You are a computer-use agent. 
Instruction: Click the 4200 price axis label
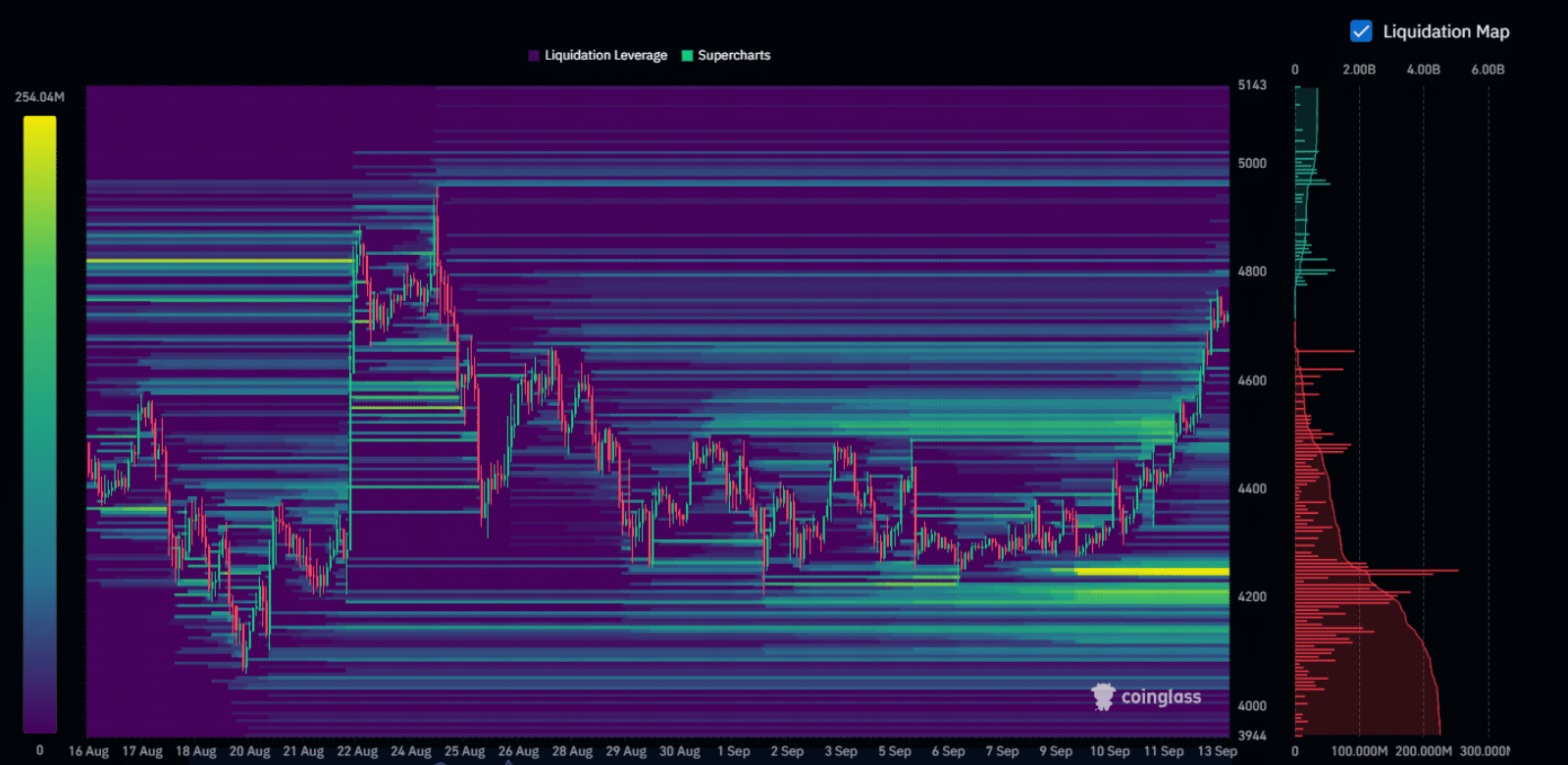[1252, 596]
